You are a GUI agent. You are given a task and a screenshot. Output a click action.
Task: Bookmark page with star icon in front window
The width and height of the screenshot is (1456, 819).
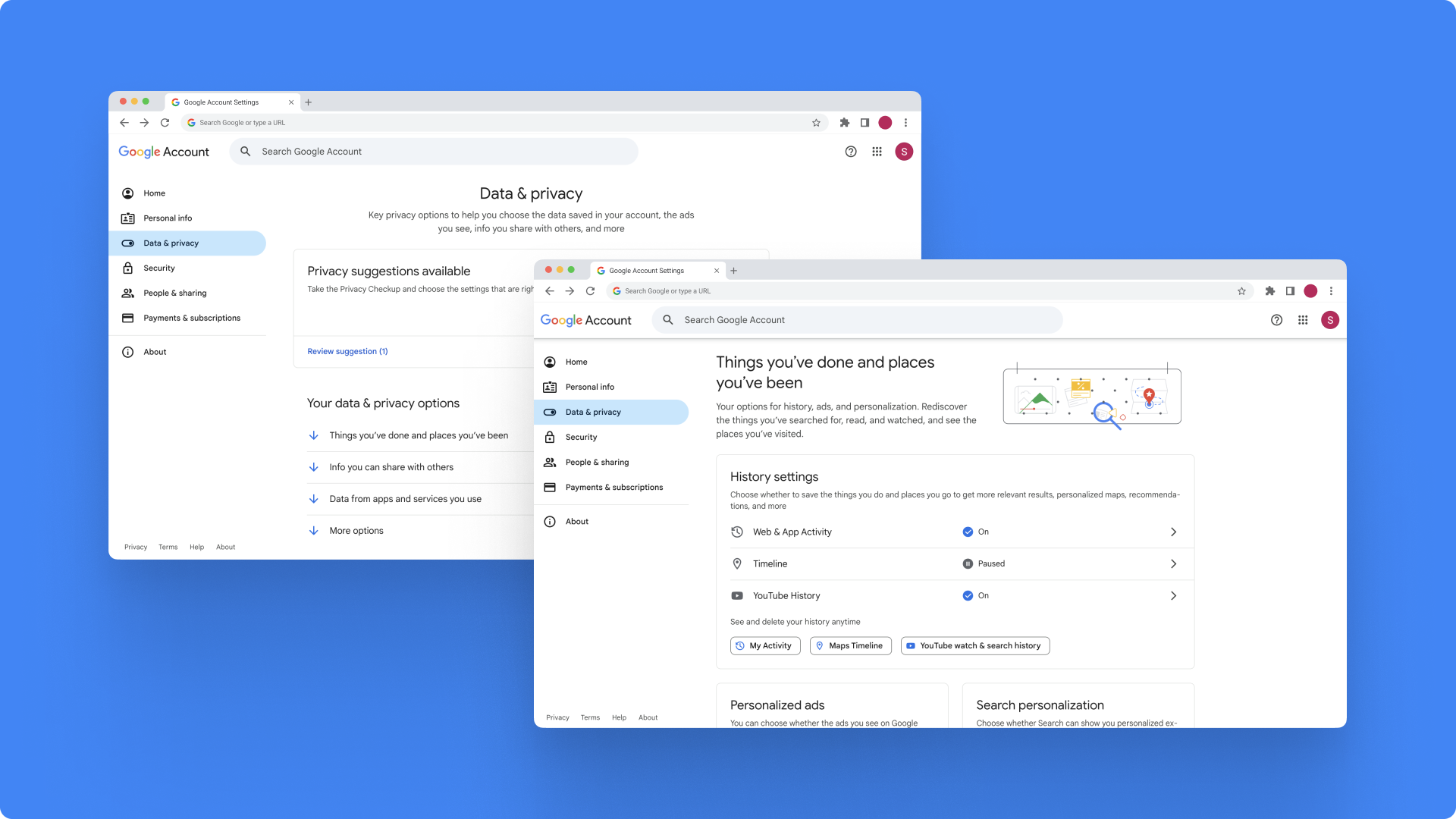coord(1241,291)
